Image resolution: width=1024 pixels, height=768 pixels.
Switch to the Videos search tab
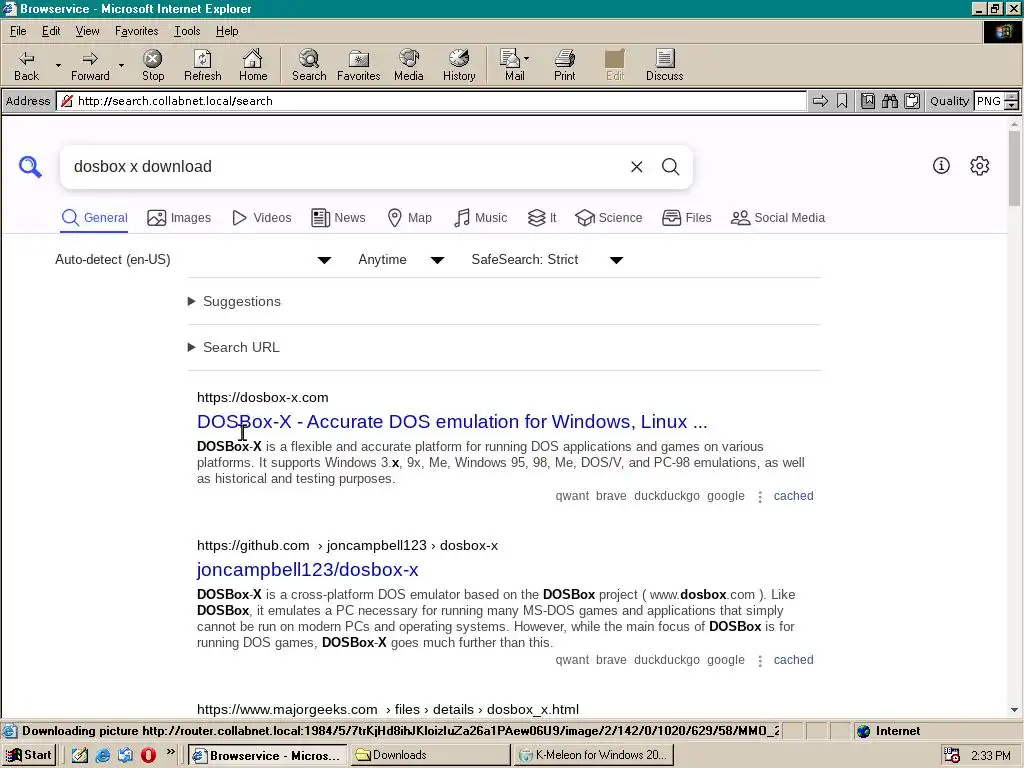click(x=261, y=217)
